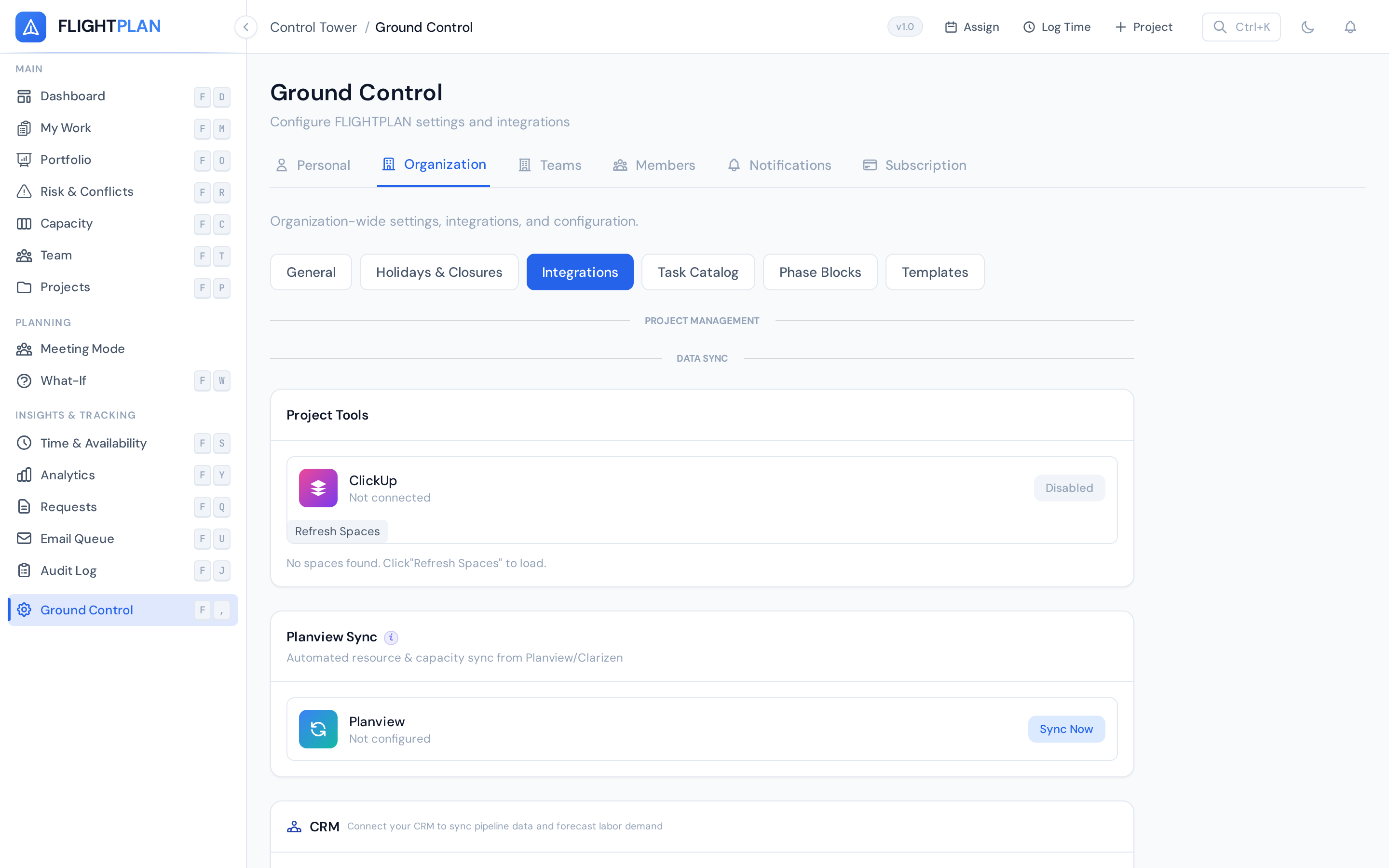The width and height of the screenshot is (1389, 868).
Task: Open the Email Queue envelope icon
Action: 24,539
